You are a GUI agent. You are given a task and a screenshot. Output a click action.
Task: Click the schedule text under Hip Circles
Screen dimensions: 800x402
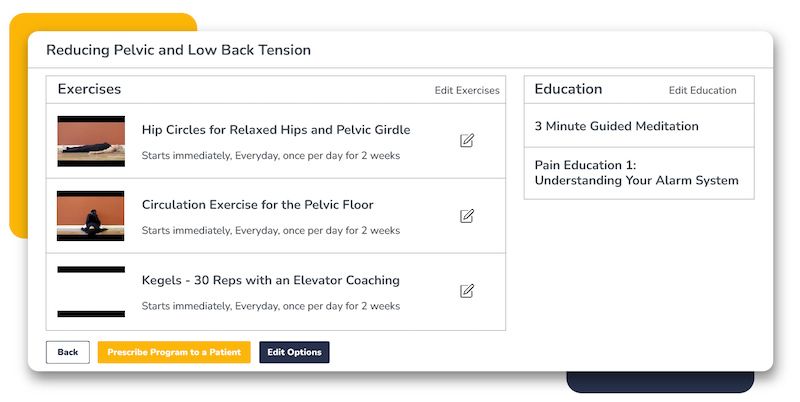271,155
